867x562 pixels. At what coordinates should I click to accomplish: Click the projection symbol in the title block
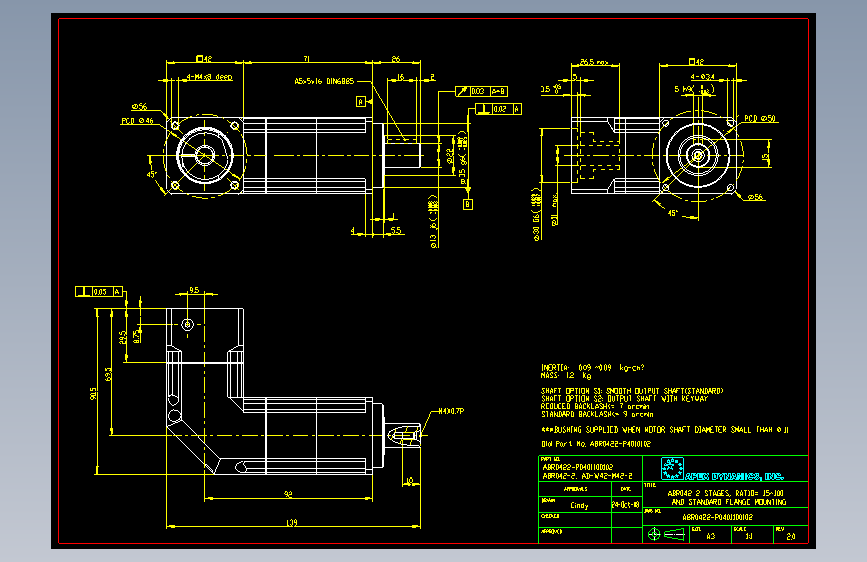click(x=668, y=534)
